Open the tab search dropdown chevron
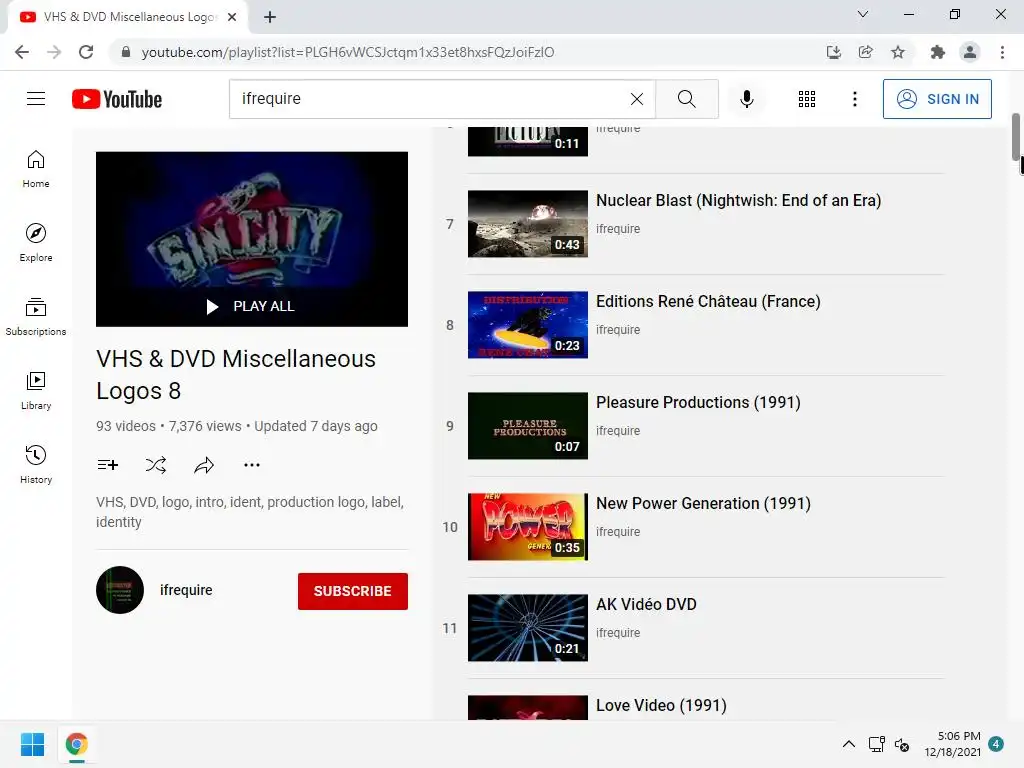The width and height of the screenshot is (1024, 768). click(863, 14)
